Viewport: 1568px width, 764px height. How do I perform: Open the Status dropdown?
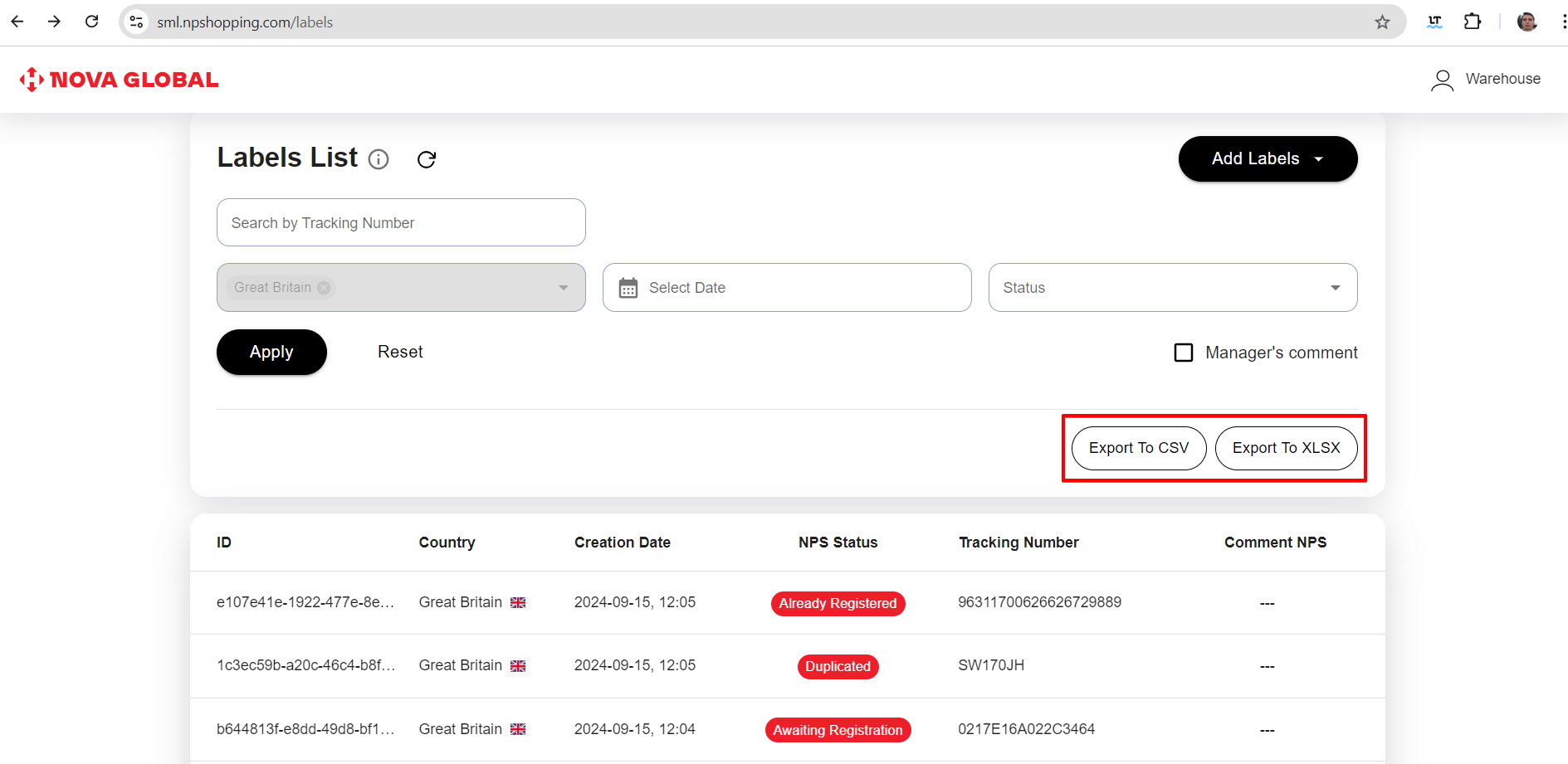click(1173, 288)
